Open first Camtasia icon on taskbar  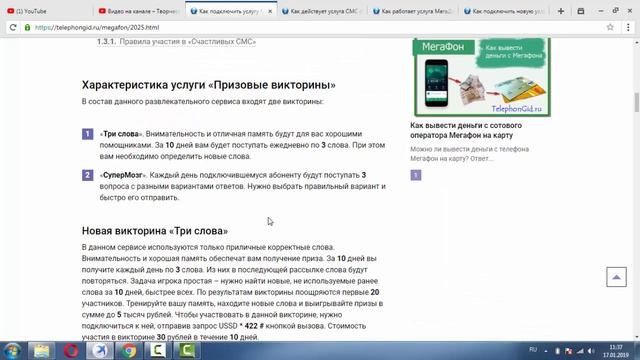(158, 351)
